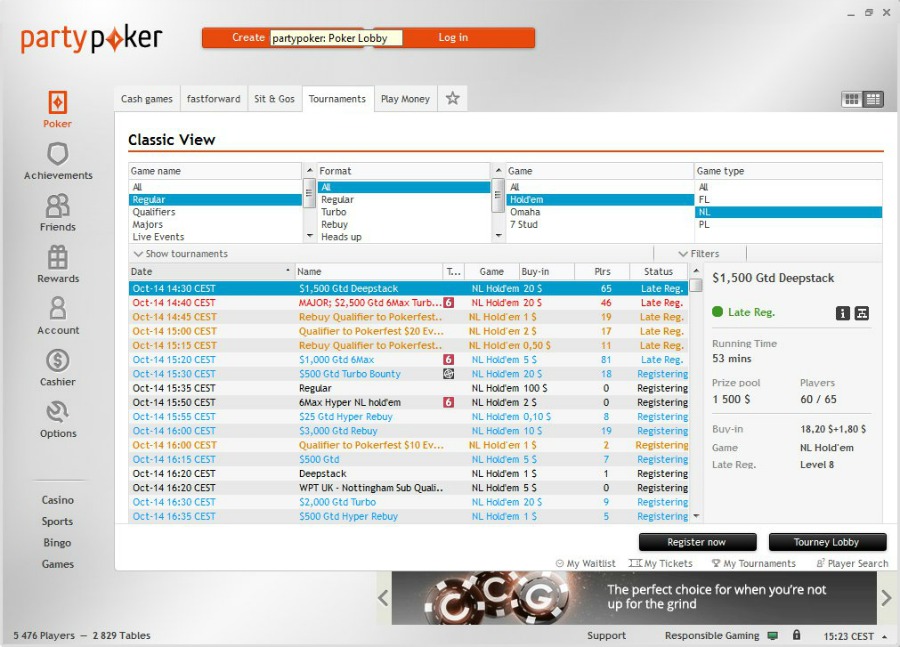This screenshot has width=900, height=647.
Task: Open the Games link in the sidebar
Action: [x=57, y=564]
